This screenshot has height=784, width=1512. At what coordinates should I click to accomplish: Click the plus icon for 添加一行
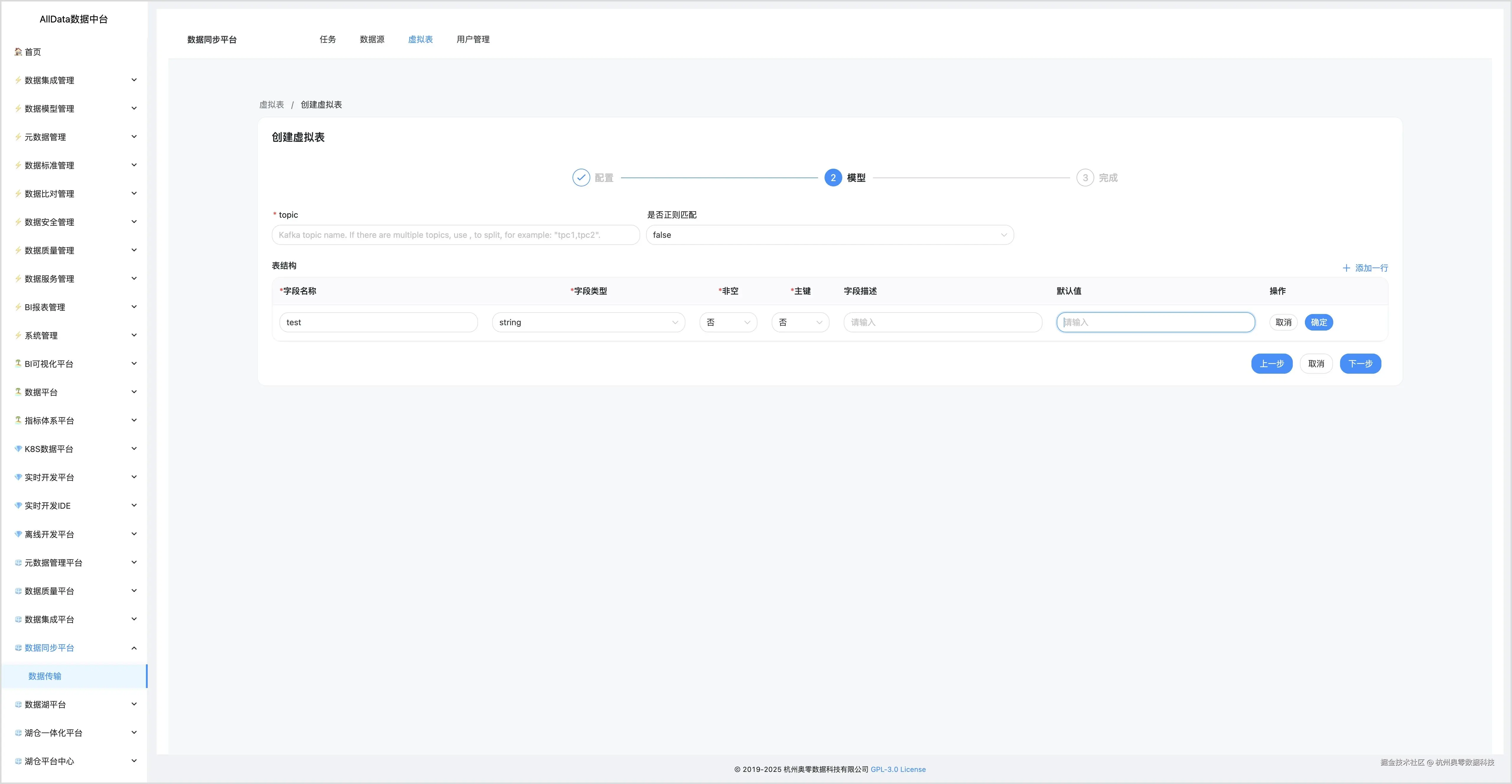[1346, 268]
